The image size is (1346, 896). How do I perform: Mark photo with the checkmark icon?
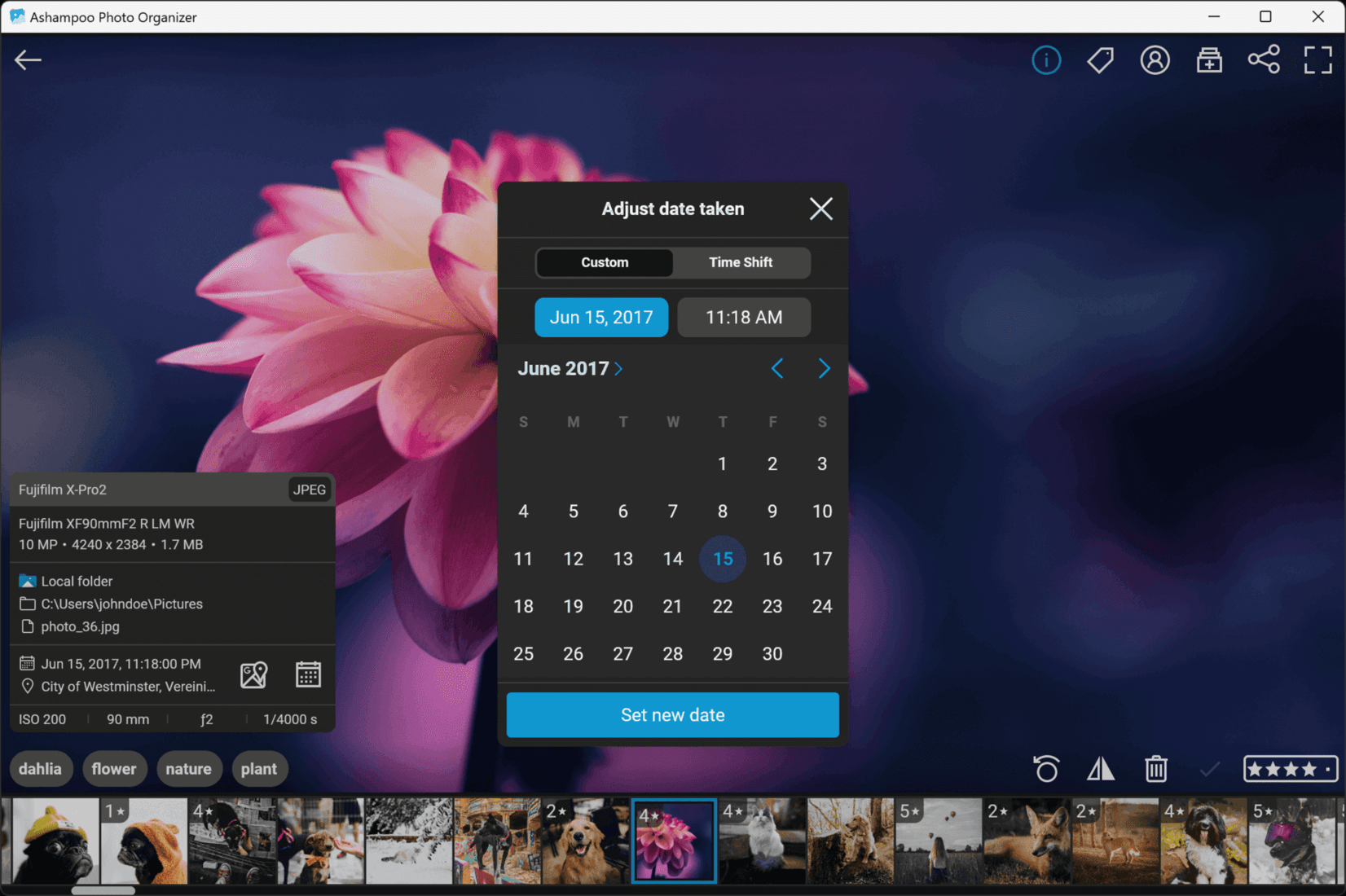pyautogui.click(x=1210, y=768)
